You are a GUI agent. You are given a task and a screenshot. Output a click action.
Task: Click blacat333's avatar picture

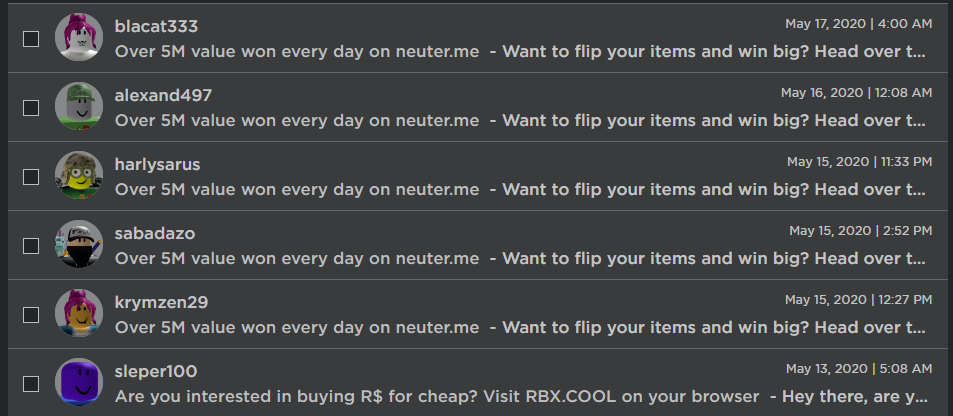click(79, 38)
